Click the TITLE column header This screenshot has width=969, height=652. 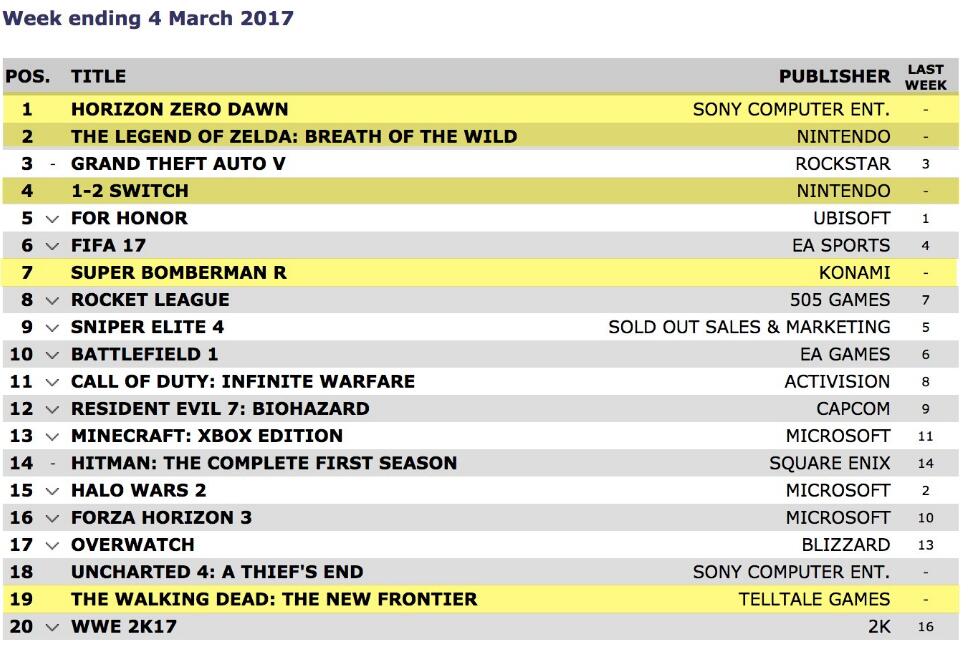(x=98, y=76)
